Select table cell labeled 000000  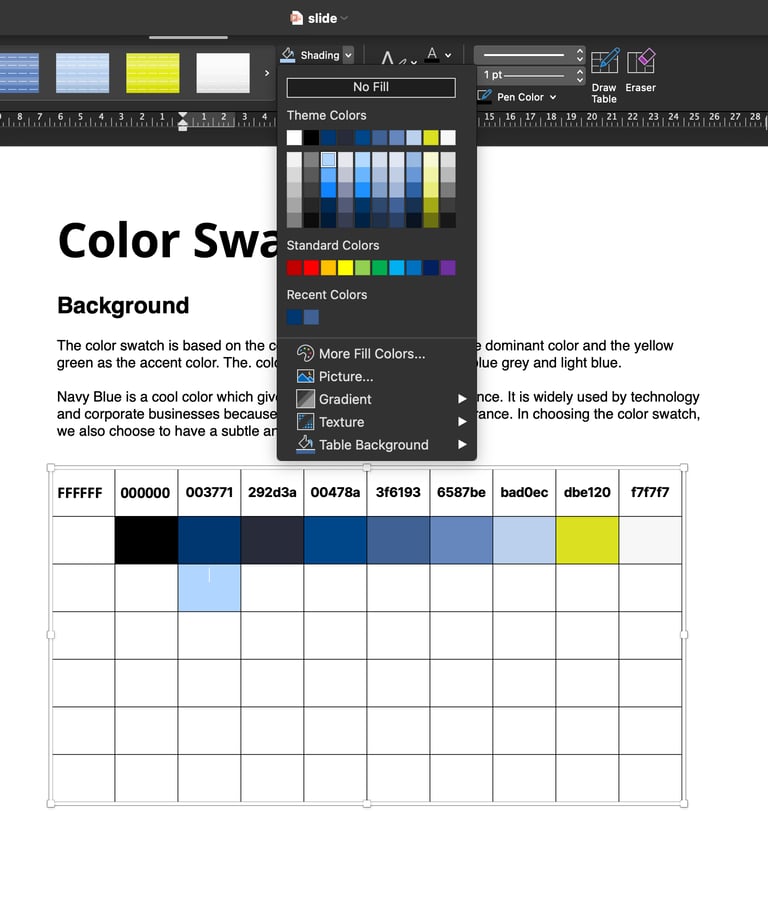coord(146,493)
